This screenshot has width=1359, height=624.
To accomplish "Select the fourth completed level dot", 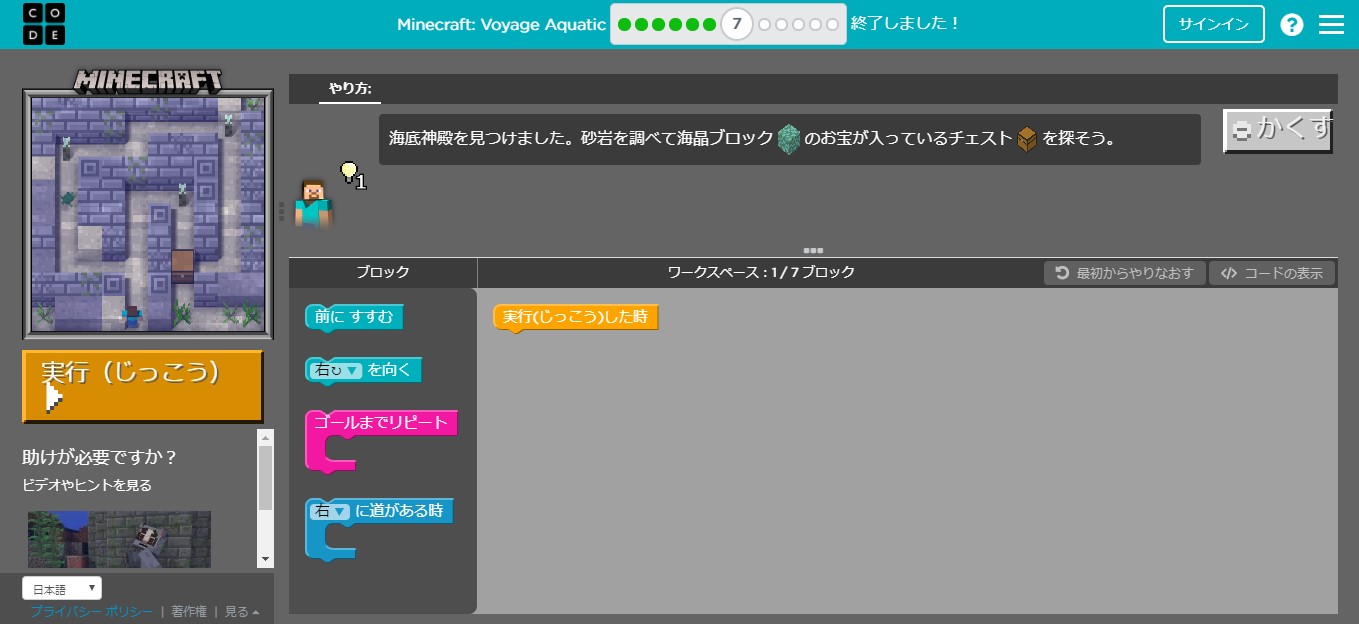I will pos(676,24).
